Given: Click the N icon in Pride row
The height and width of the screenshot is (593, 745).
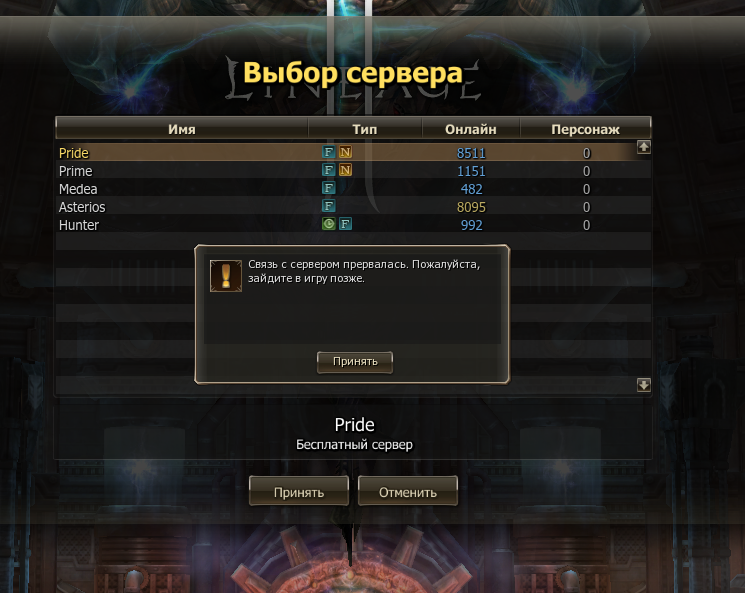Looking at the screenshot, I should (345, 152).
